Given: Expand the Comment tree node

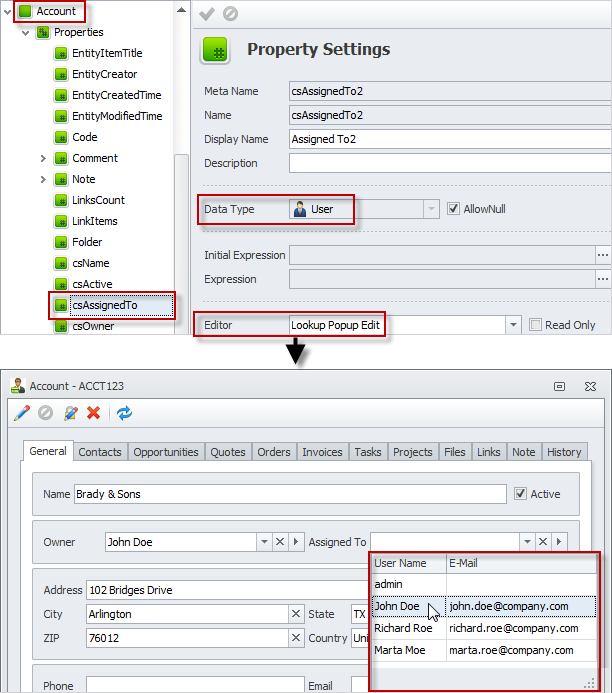Looking at the screenshot, I should 43,158.
